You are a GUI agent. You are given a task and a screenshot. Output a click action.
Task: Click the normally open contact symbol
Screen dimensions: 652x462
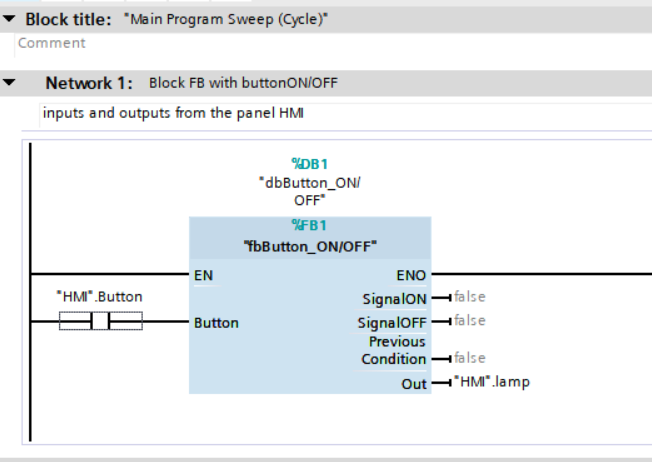click(100, 321)
